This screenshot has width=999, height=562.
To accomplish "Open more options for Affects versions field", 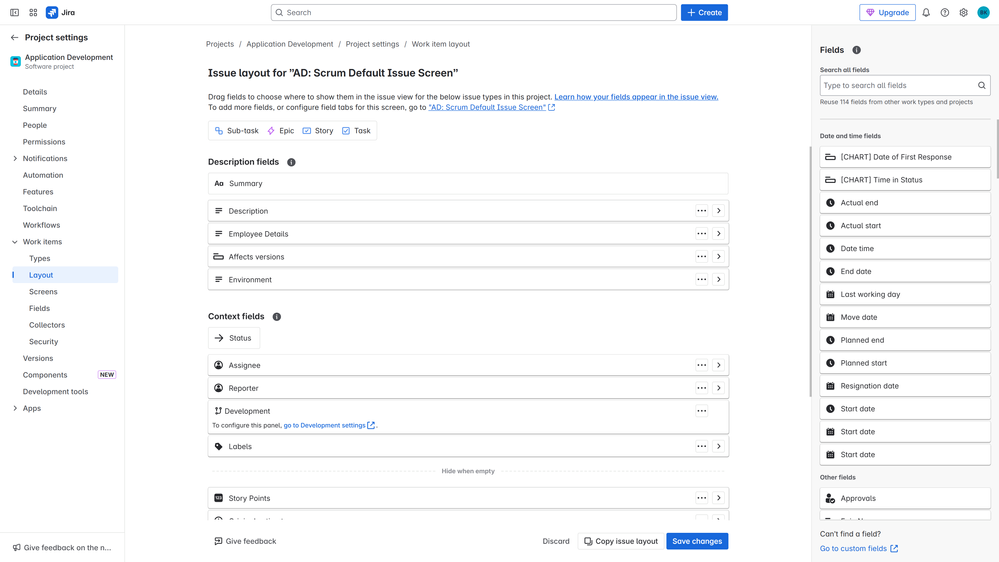I will pyautogui.click(x=701, y=257).
